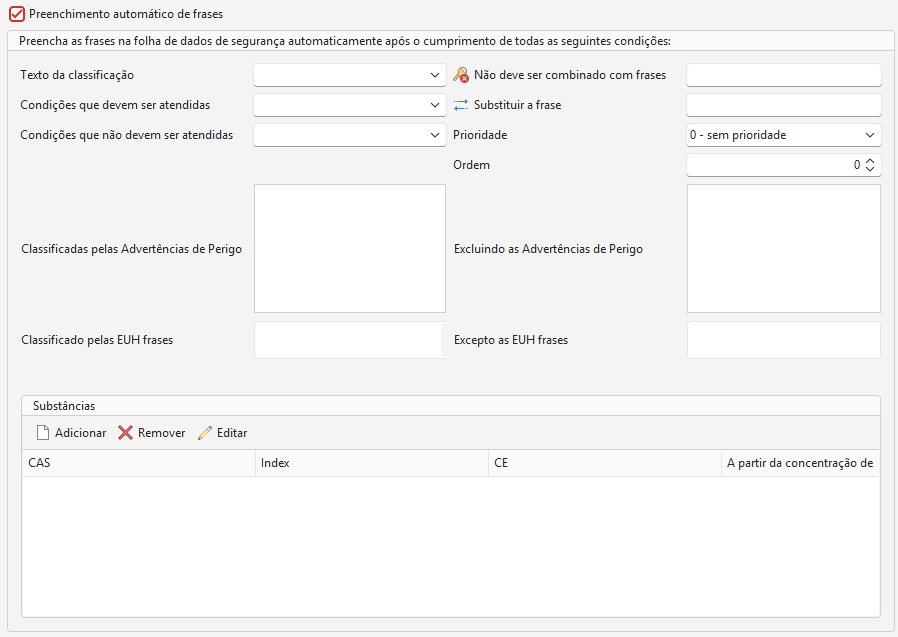898x637 pixels.
Task: Open the 'Texto da classificação' dropdown
Action: coord(350,75)
